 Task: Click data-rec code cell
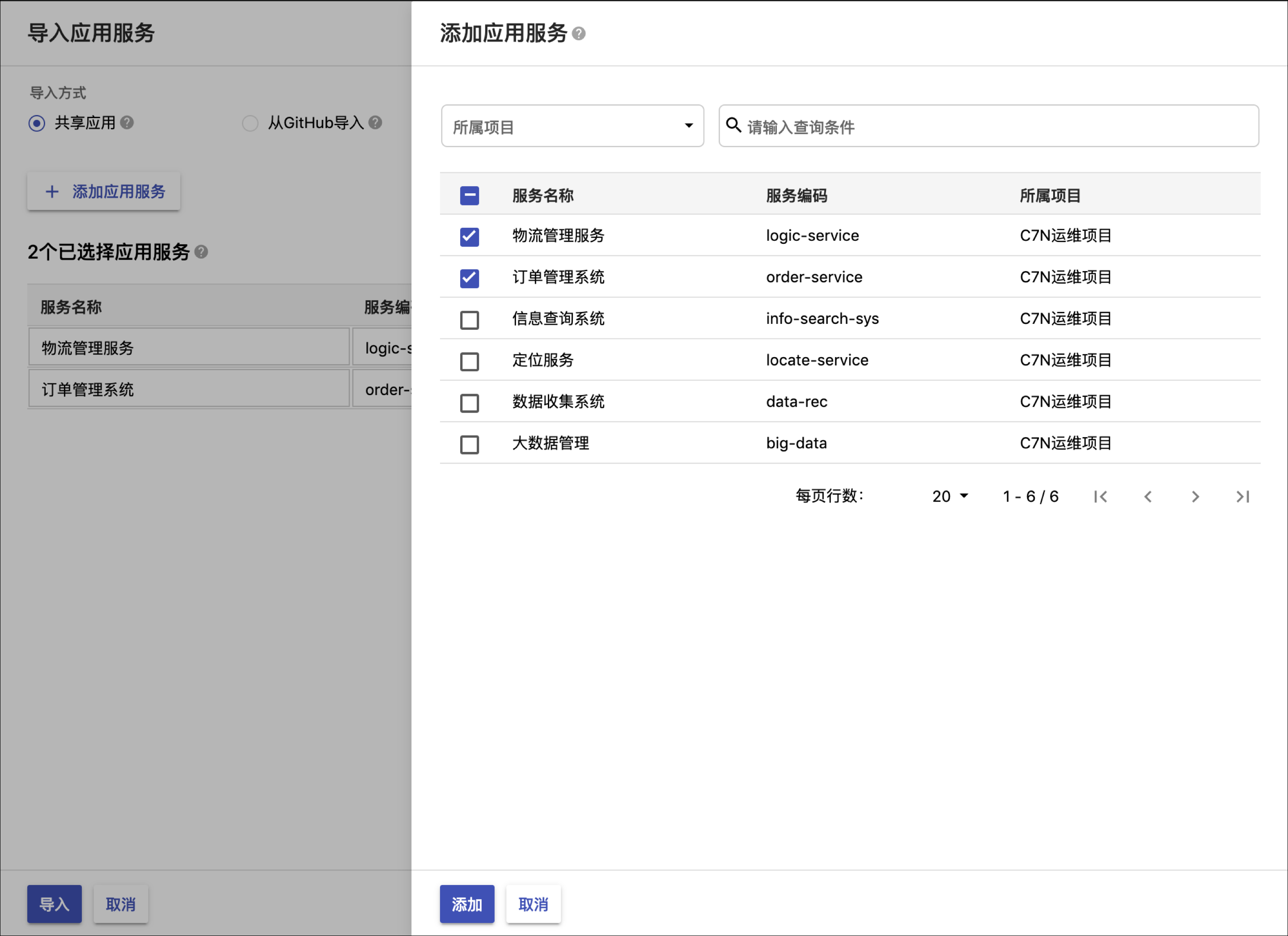[x=797, y=401]
